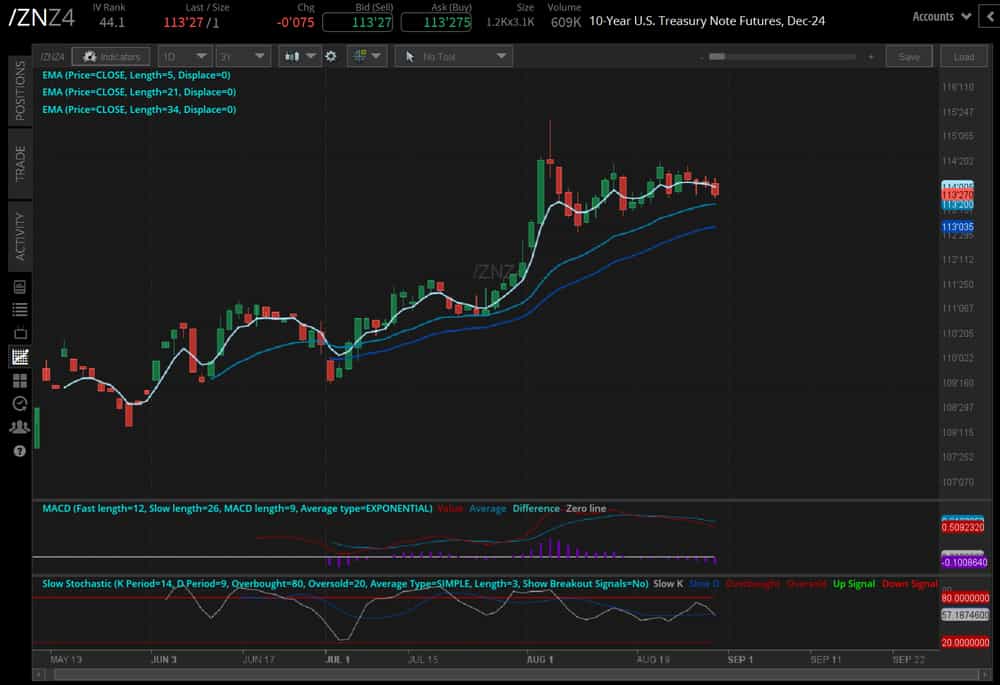Open the grid widgets icon
Viewport: 1000px width, 685px height.
[18, 379]
